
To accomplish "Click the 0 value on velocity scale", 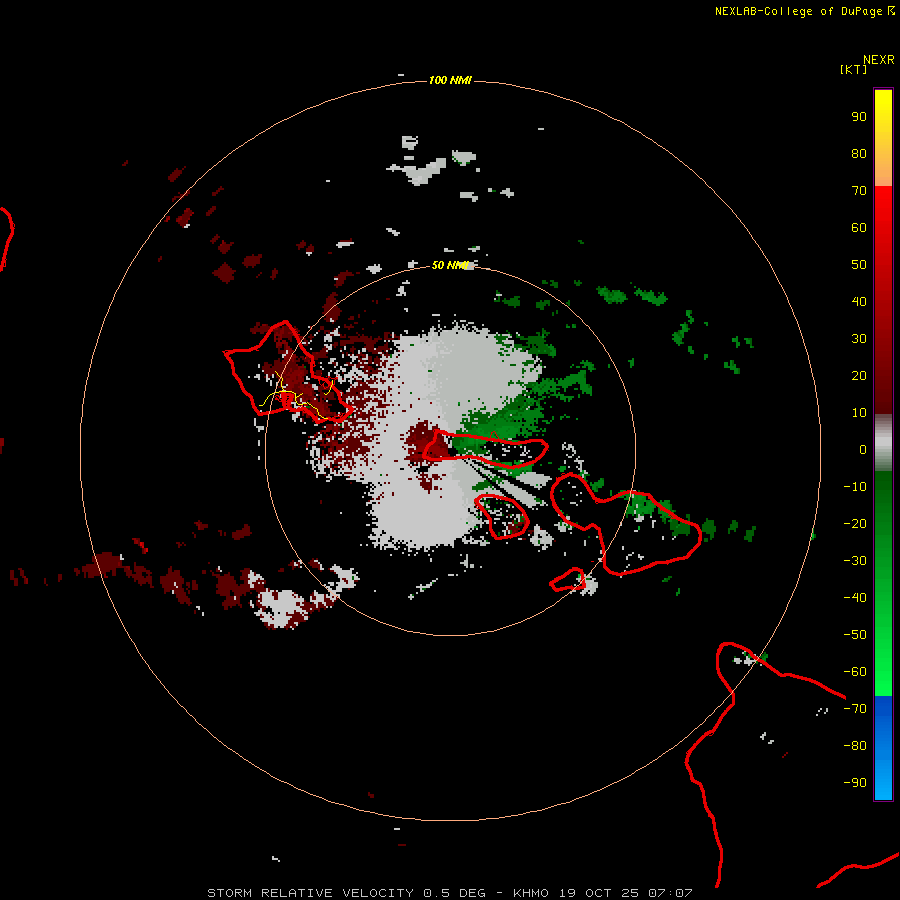I will click(863, 450).
